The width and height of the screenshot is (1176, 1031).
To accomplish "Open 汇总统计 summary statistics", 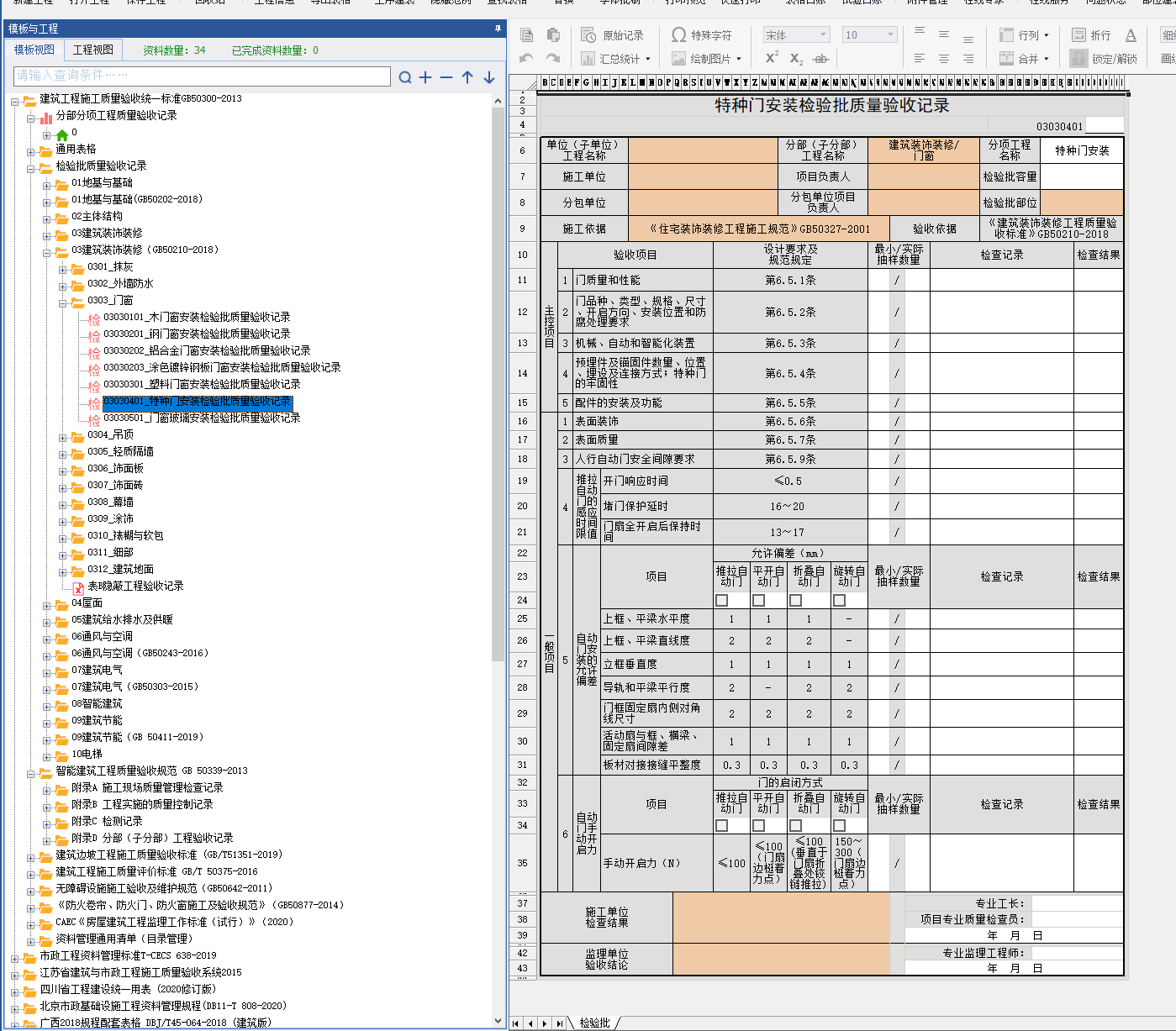I will pos(616,59).
